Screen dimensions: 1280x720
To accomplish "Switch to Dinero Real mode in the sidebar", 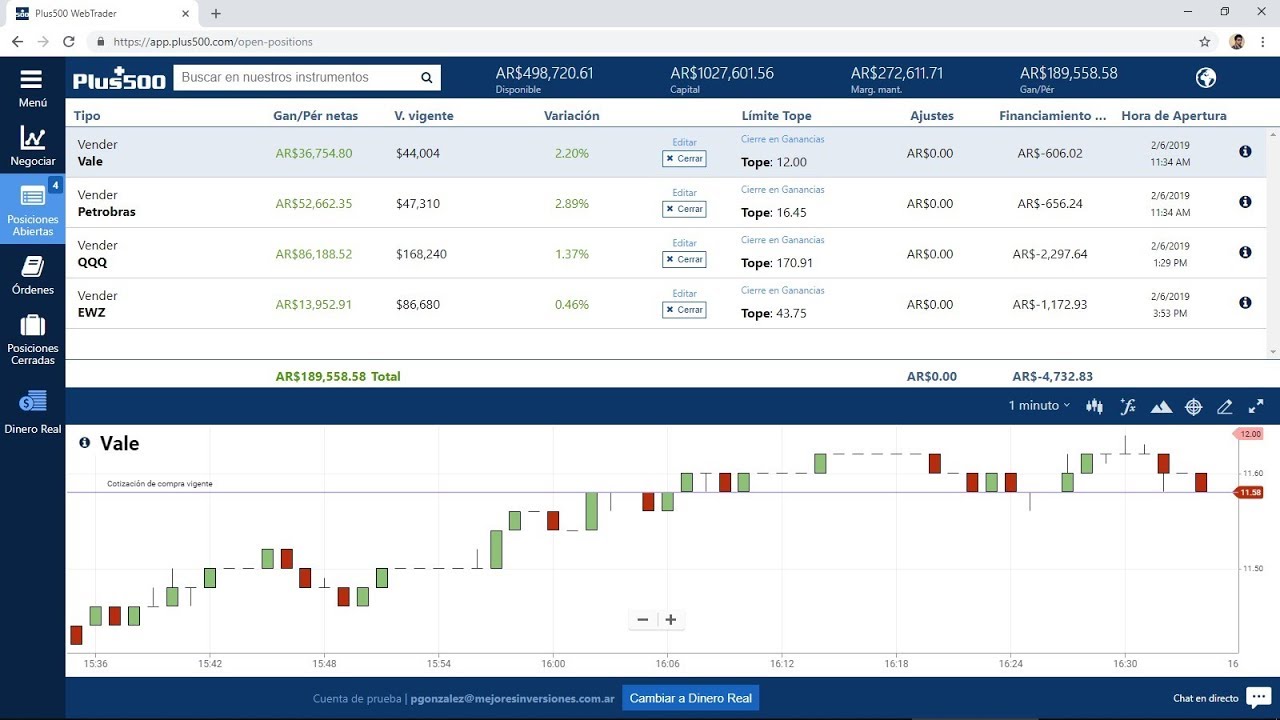I will (32, 413).
